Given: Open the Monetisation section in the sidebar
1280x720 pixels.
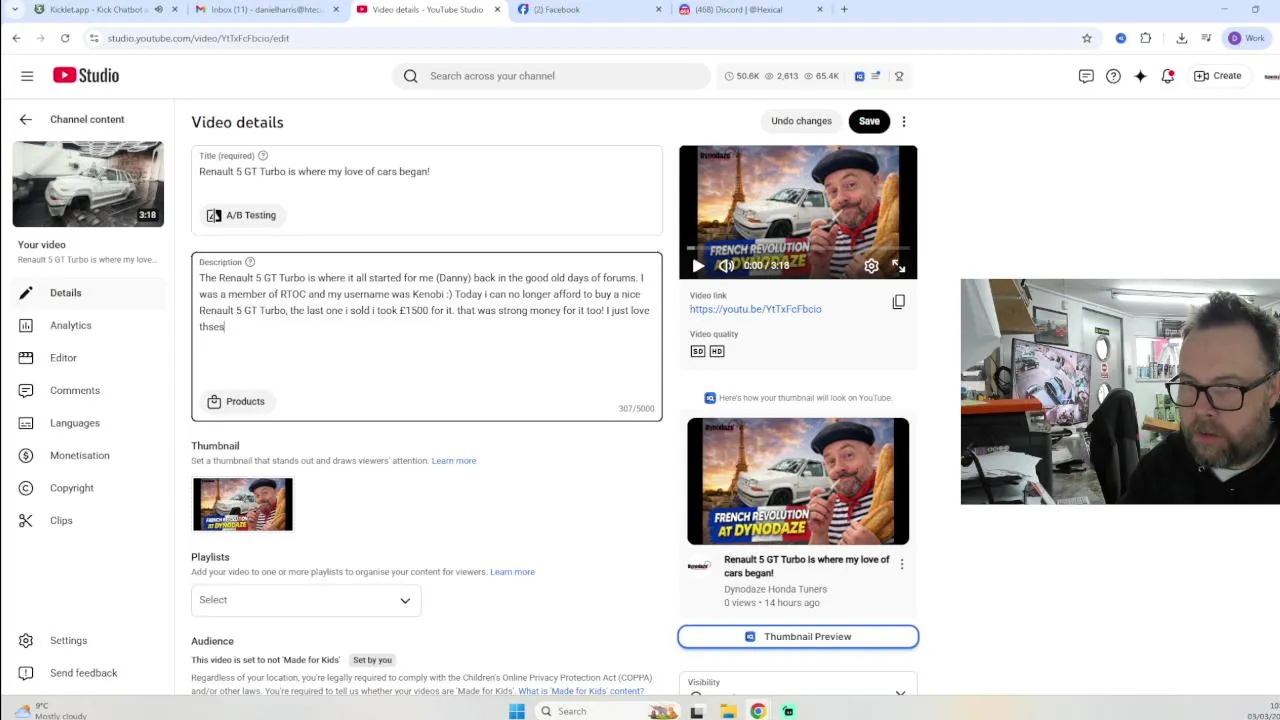Looking at the screenshot, I should pyautogui.click(x=87, y=455).
